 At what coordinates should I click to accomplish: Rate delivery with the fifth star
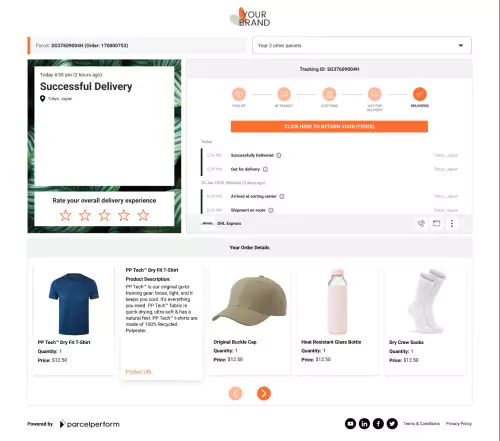[x=143, y=215]
